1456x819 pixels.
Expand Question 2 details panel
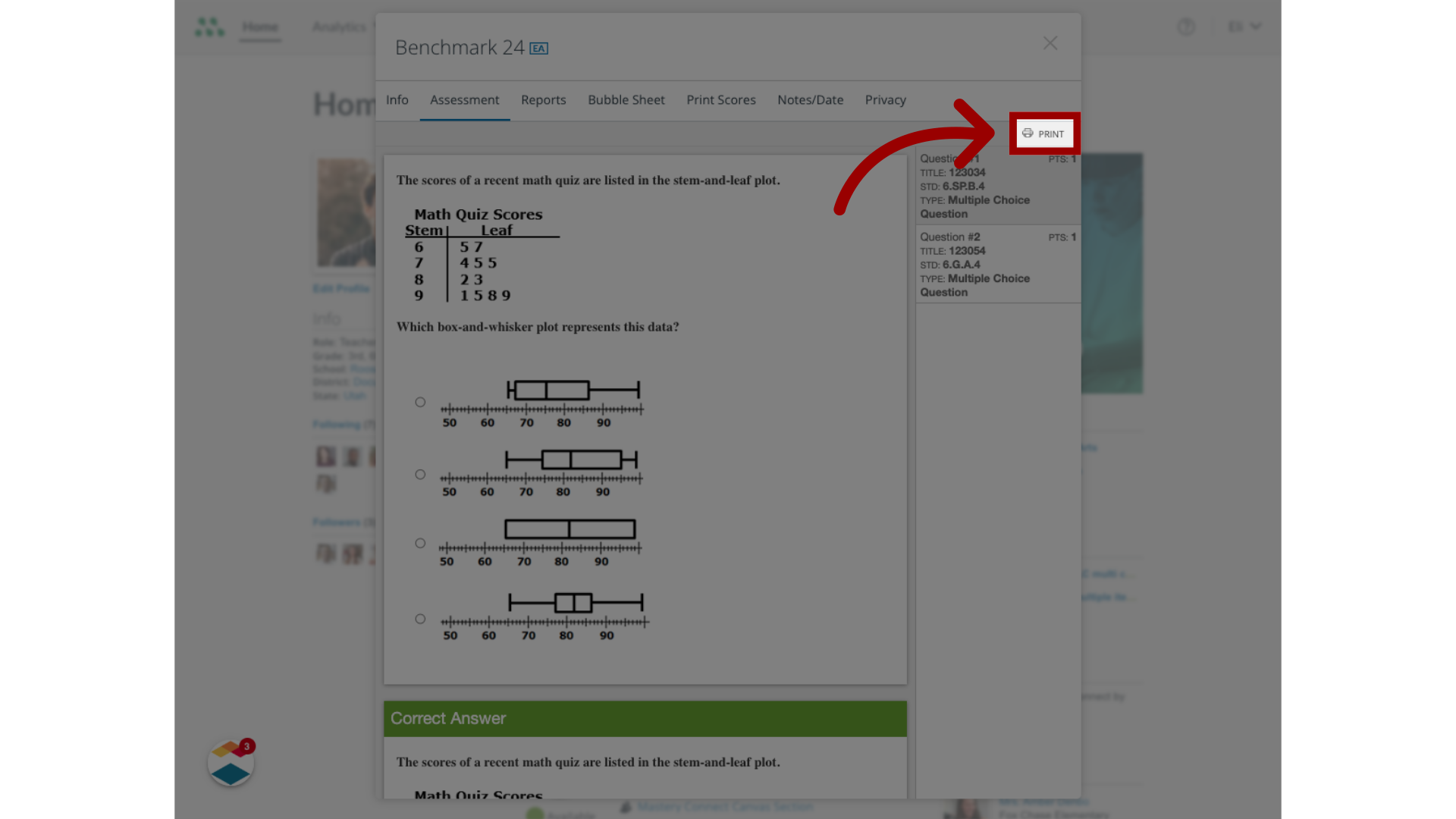[996, 264]
